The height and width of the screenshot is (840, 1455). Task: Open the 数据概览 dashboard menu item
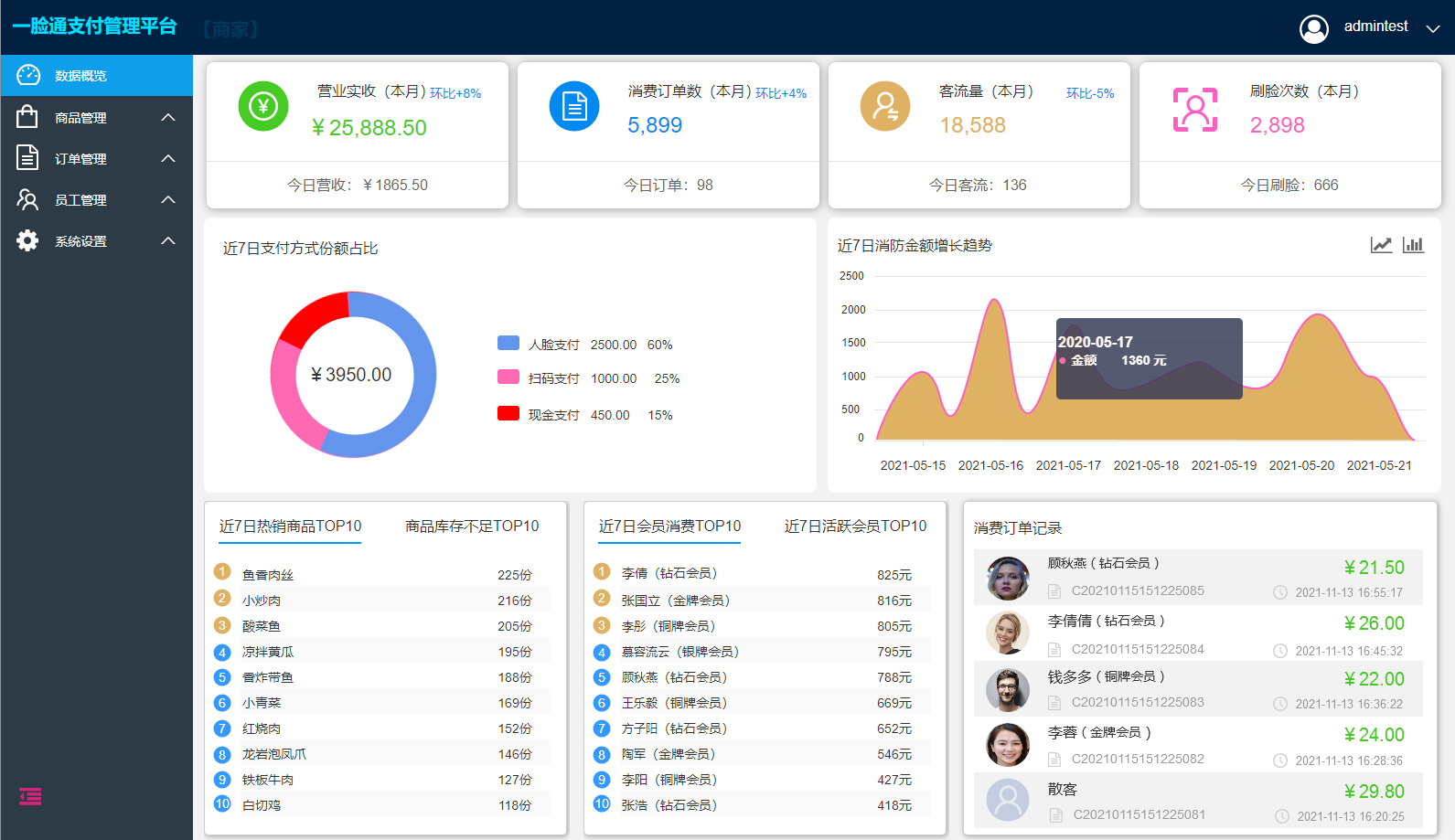point(96,76)
